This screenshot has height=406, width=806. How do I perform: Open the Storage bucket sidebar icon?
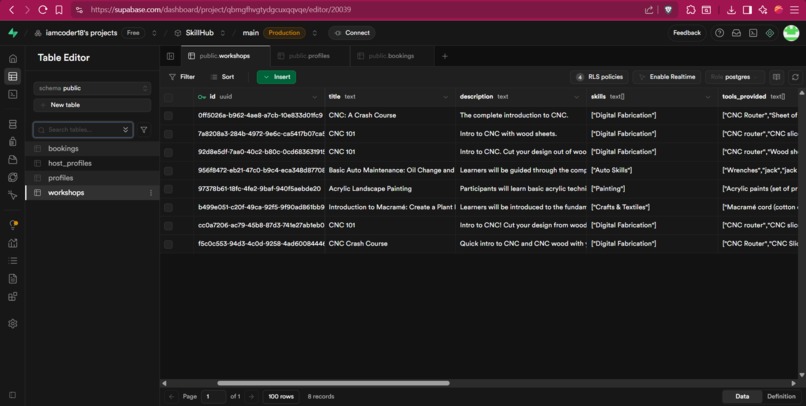point(13,160)
